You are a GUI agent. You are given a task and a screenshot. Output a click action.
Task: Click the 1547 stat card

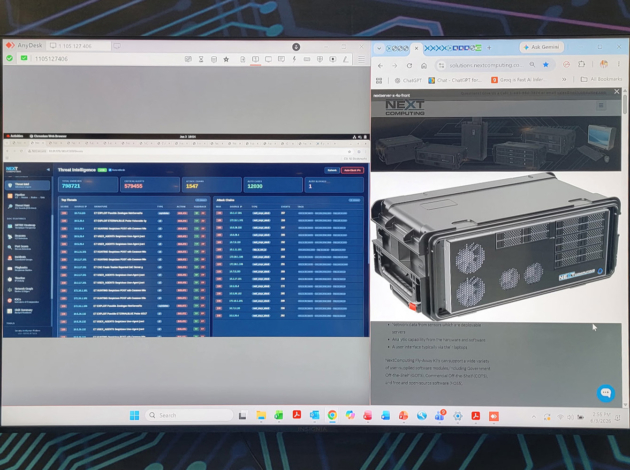click(x=212, y=184)
